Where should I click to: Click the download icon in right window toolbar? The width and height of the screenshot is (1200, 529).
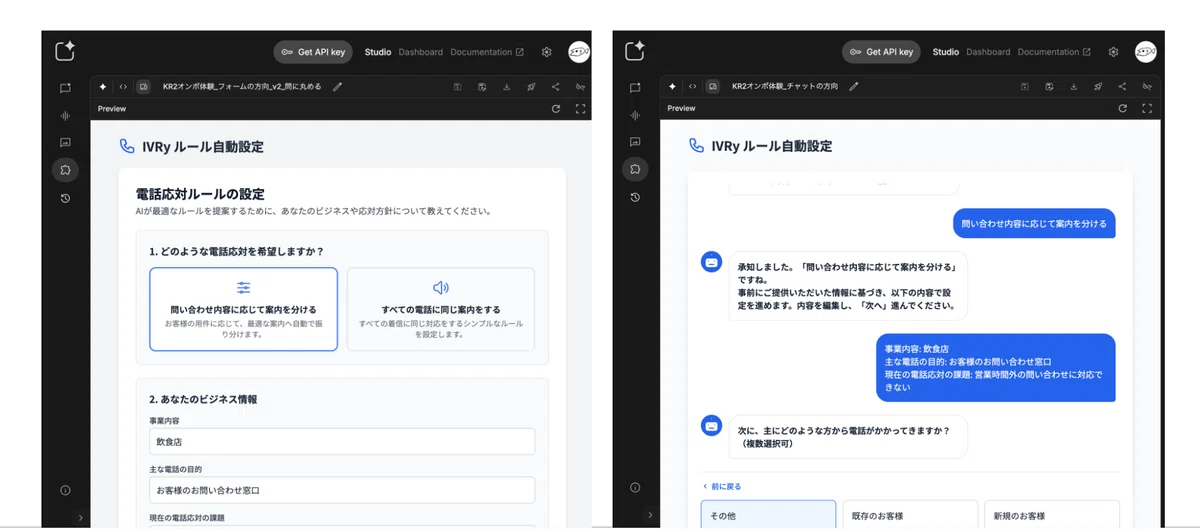pyautogui.click(x=1074, y=87)
